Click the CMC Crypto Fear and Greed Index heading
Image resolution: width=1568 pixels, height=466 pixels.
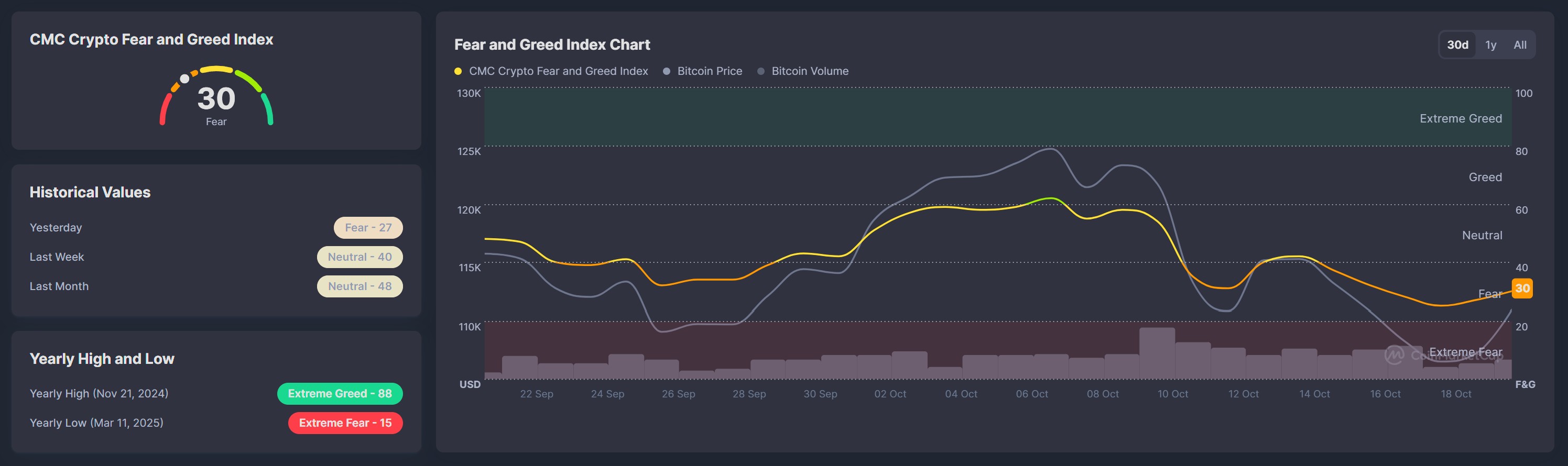pyautogui.click(x=151, y=39)
